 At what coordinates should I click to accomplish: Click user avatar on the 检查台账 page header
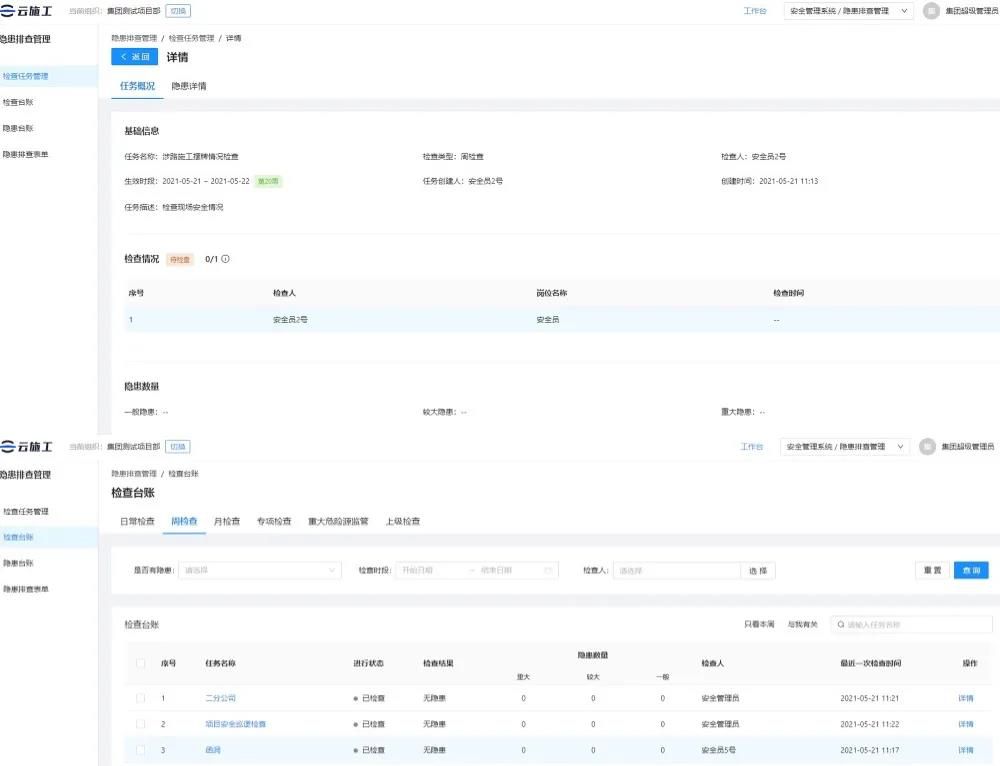click(927, 447)
